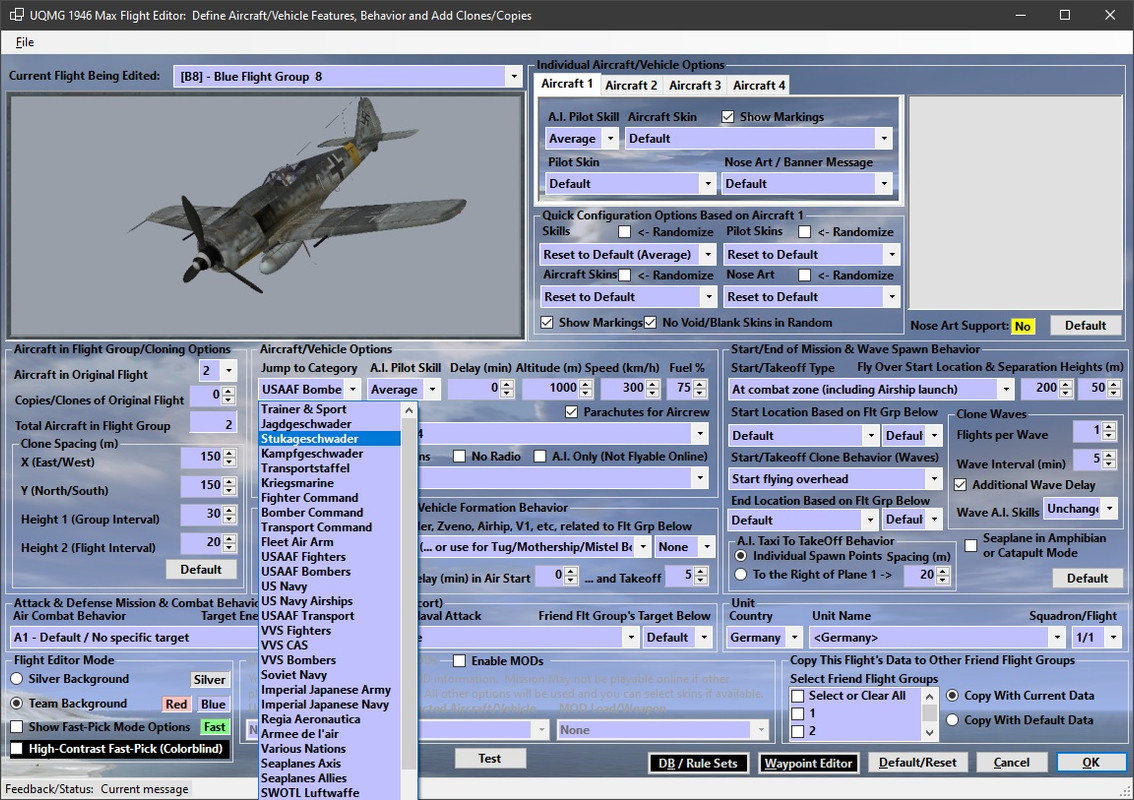The image size is (1134, 800).
Task: Open the Wave A.I. Skills dropdown
Action: pos(1109,508)
